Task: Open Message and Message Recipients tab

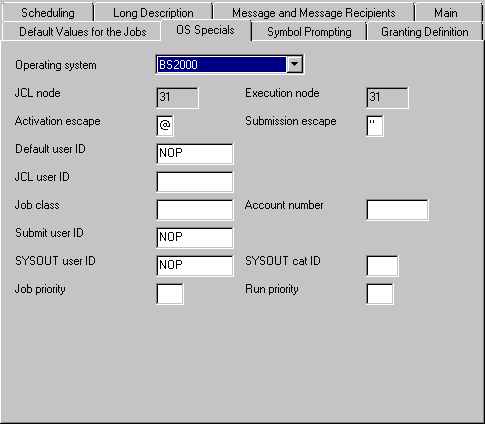Action: click(314, 12)
